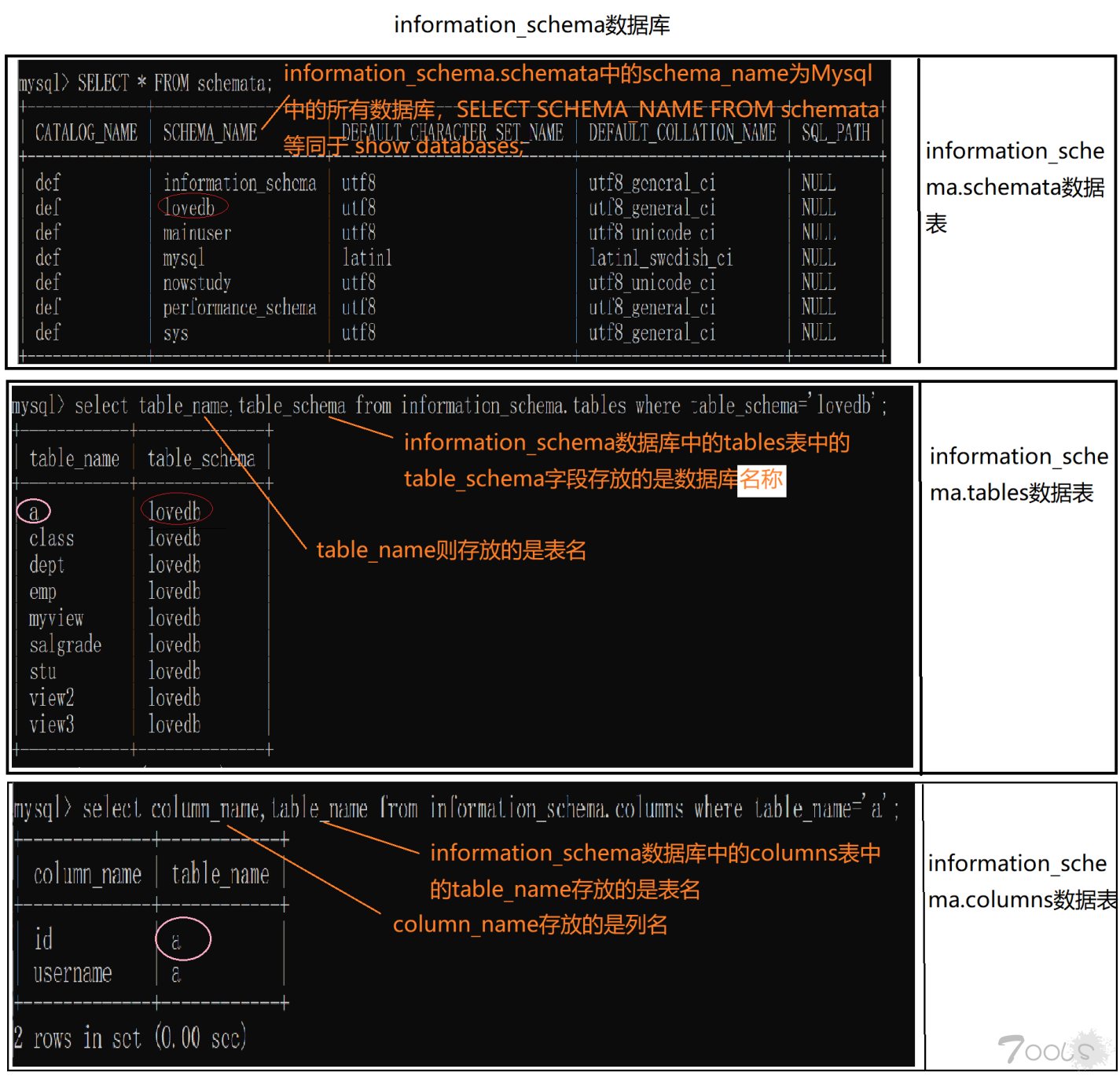The width and height of the screenshot is (1120, 1076).
Task: Select the 'mainuser' schema name
Action: pos(196,233)
